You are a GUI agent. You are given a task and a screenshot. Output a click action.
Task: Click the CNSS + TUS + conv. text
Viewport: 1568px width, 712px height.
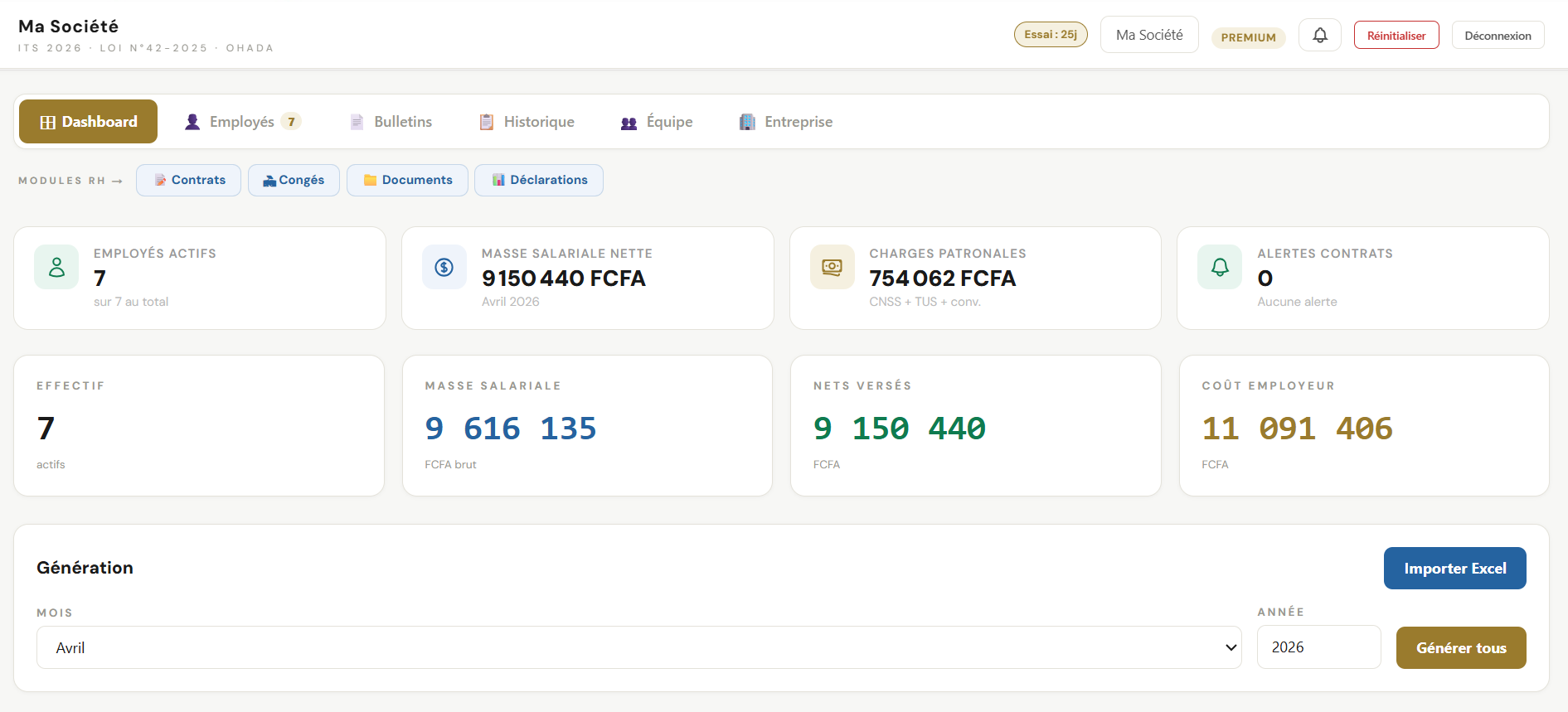(x=925, y=302)
